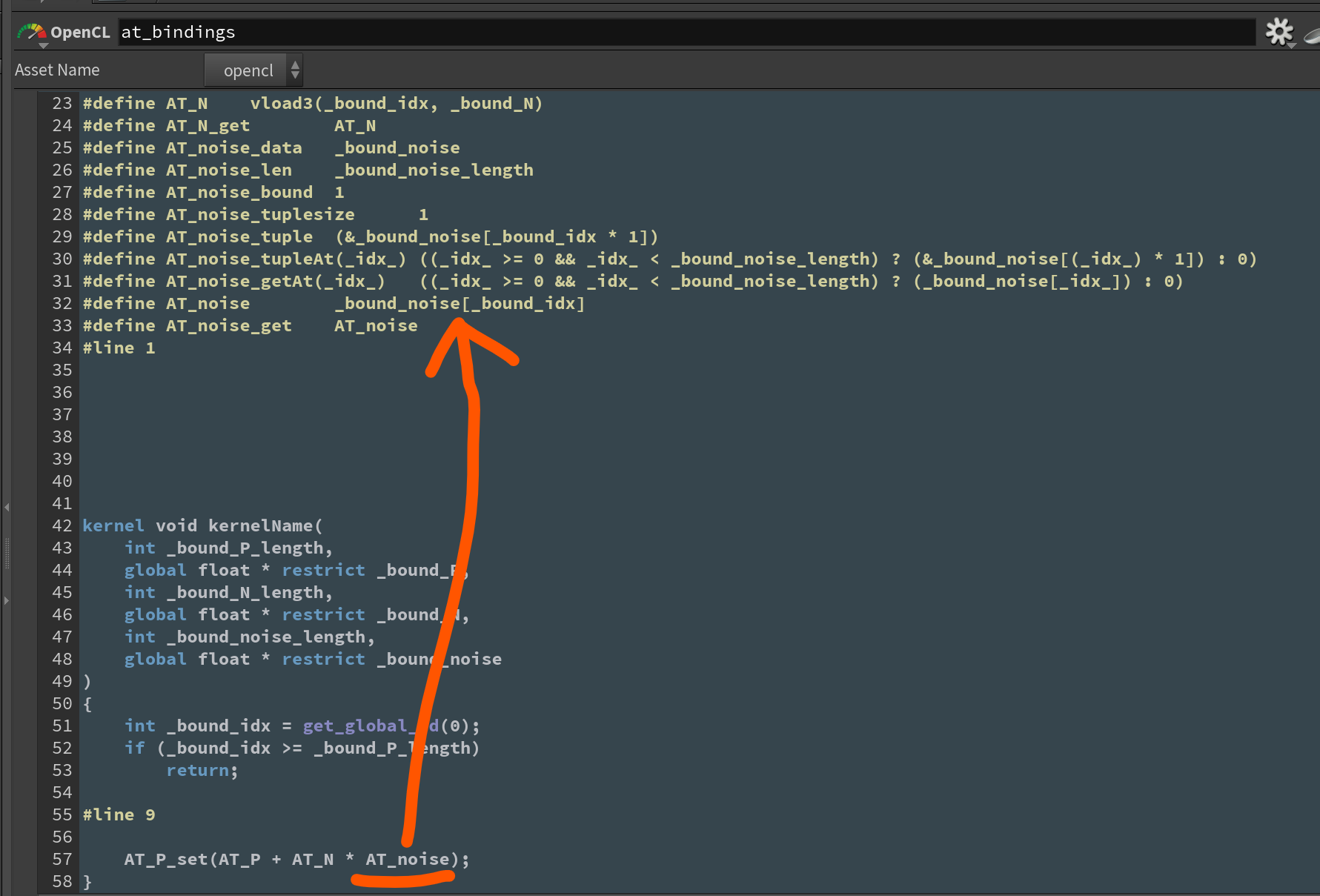The image size is (1320, 896).
Task: Expand pane with right-pointing splitter arrow
Action: pyautogui.click(x=7, y=600)
